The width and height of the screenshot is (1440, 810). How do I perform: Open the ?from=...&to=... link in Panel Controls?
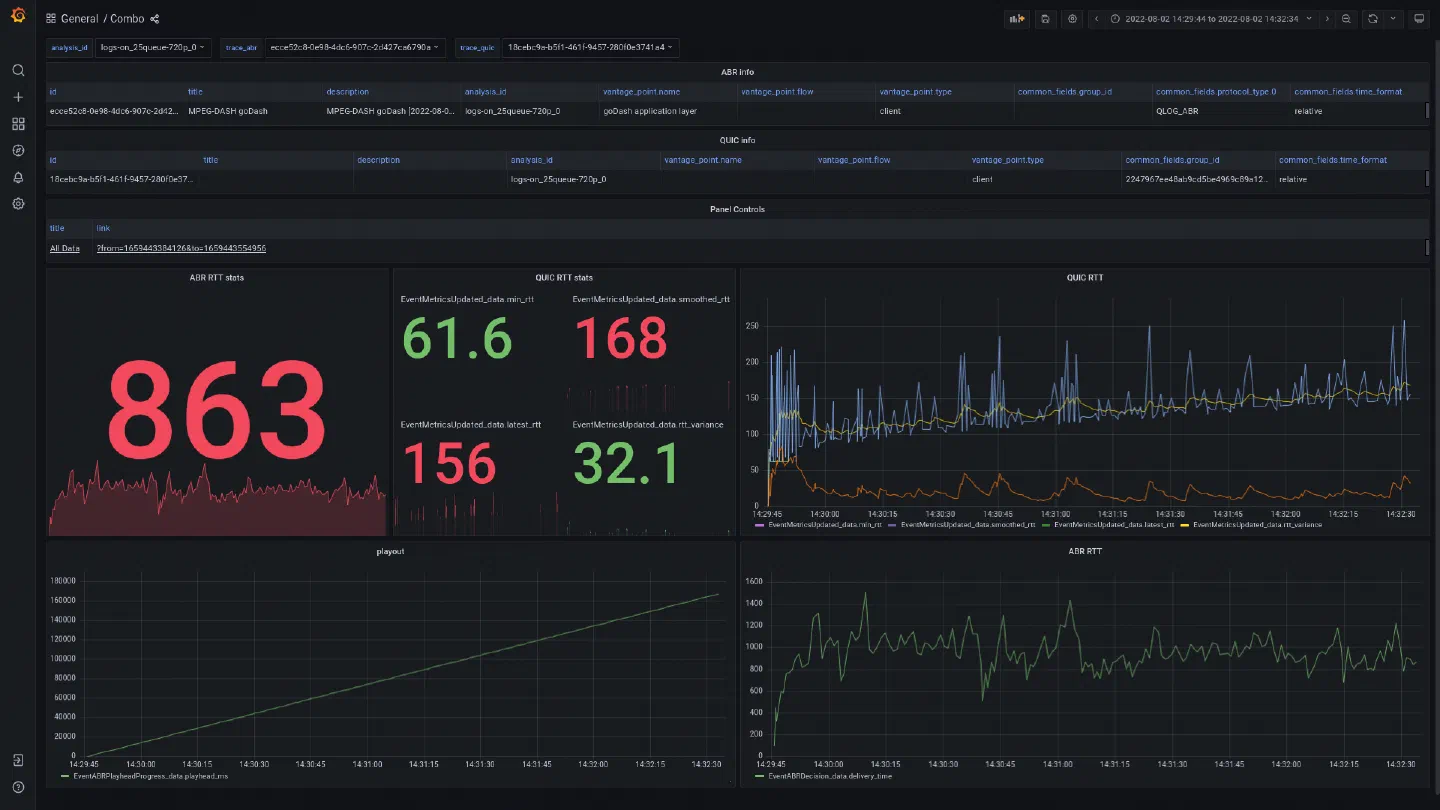181,248
